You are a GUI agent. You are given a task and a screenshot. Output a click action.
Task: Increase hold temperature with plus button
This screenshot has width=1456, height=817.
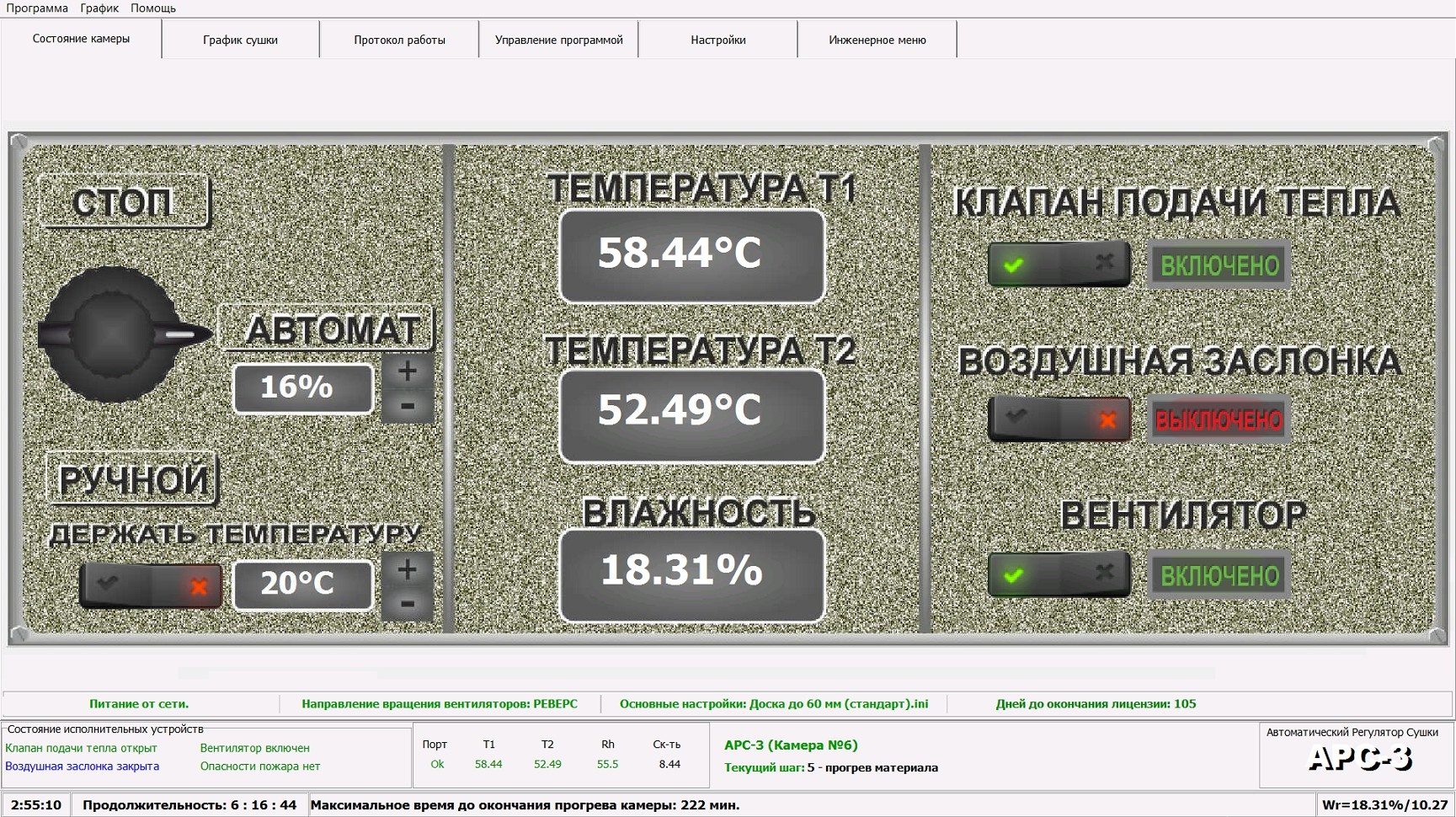(408, 570)
